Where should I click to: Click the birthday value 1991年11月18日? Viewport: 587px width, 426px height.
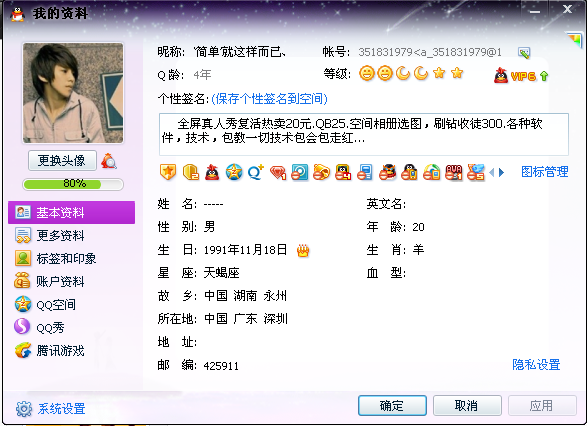pyautogui.click(x=246, y=250)
